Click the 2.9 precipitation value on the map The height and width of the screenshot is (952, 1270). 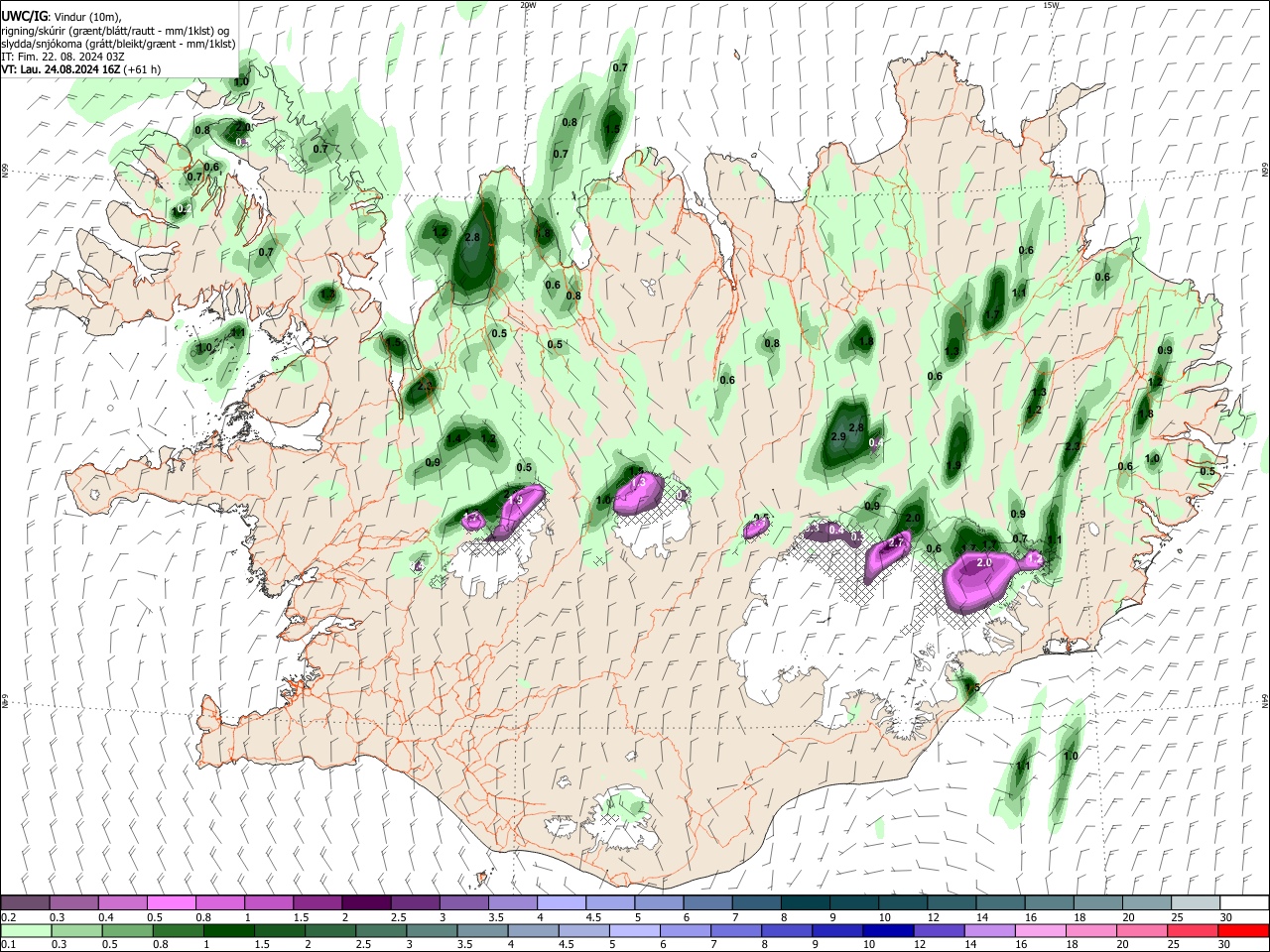[838, 437]
